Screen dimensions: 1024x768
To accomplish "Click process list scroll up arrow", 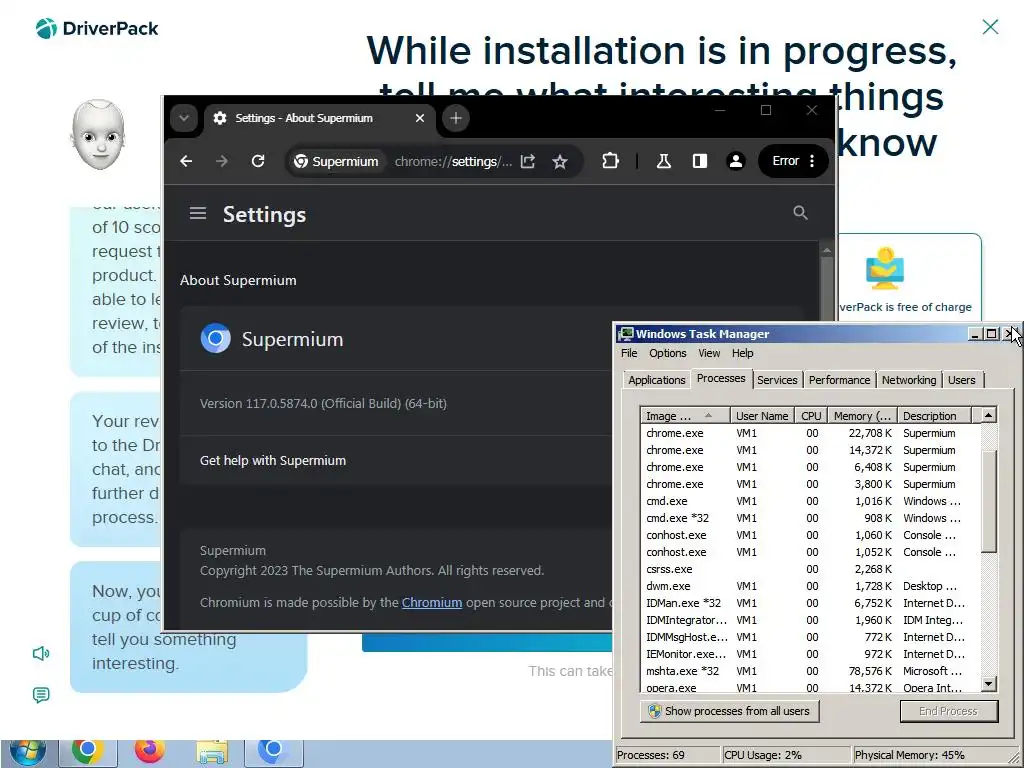I will tap(989, 415).
